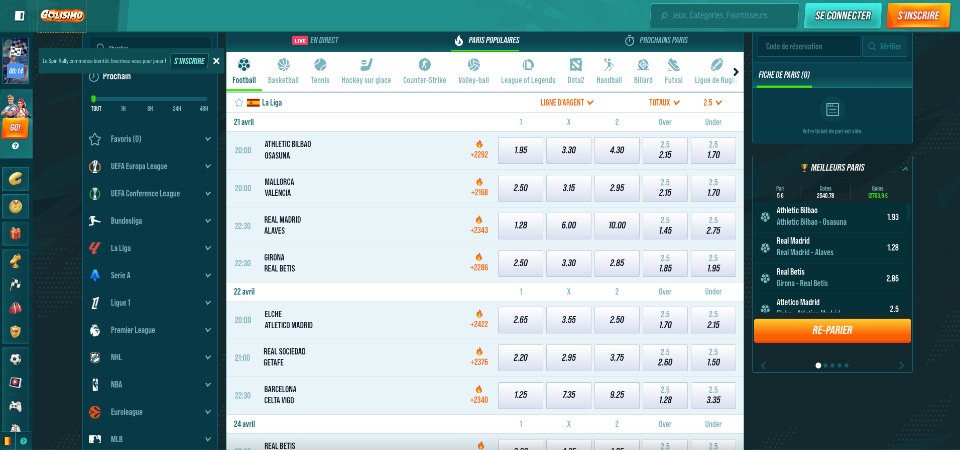Image resolution: width=960 pixels, height=450 pixels.
Task: Open the Ligne d'argent market dropdown
Action: point(567,103)
